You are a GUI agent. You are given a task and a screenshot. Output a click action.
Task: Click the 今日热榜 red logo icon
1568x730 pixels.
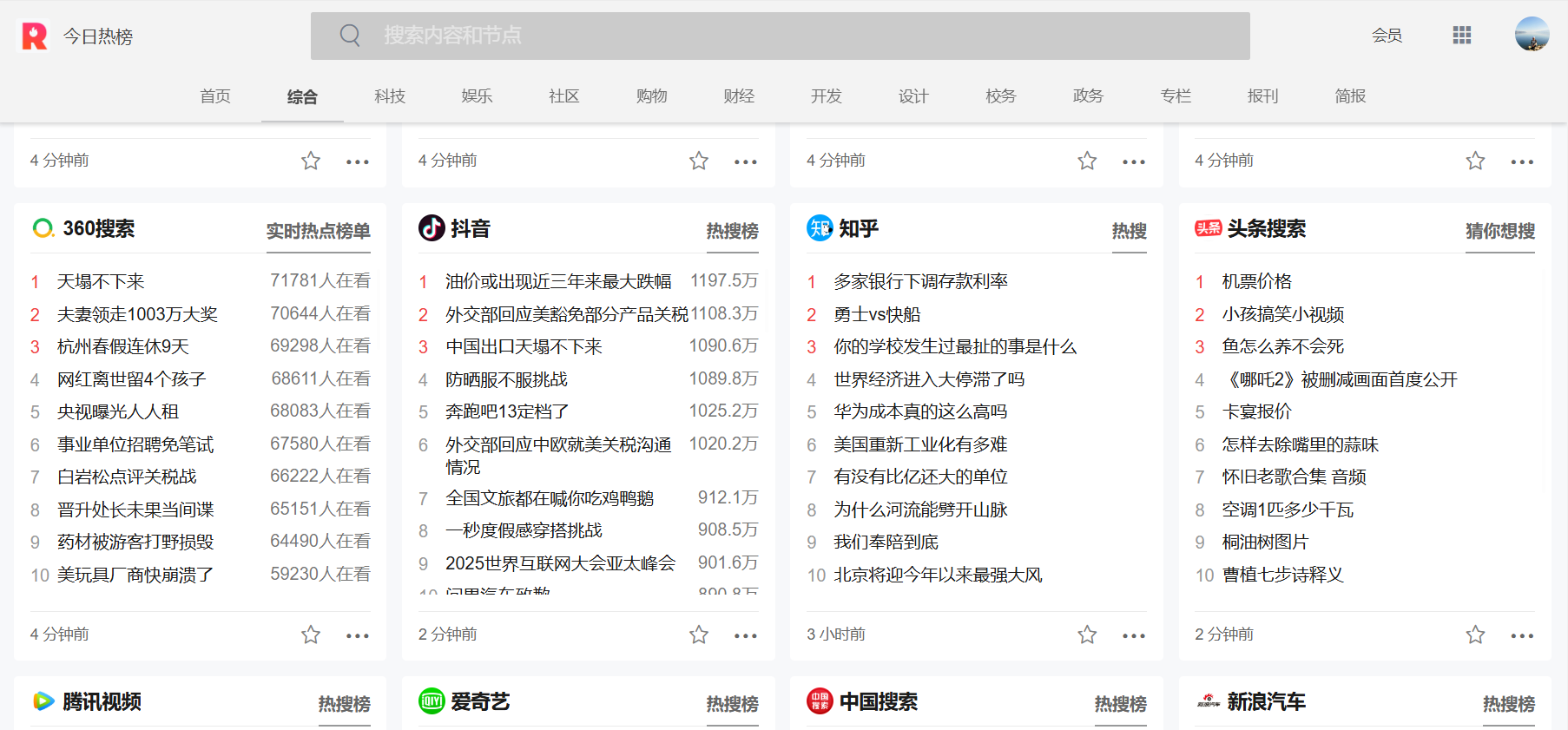click(x=35, y=36)
